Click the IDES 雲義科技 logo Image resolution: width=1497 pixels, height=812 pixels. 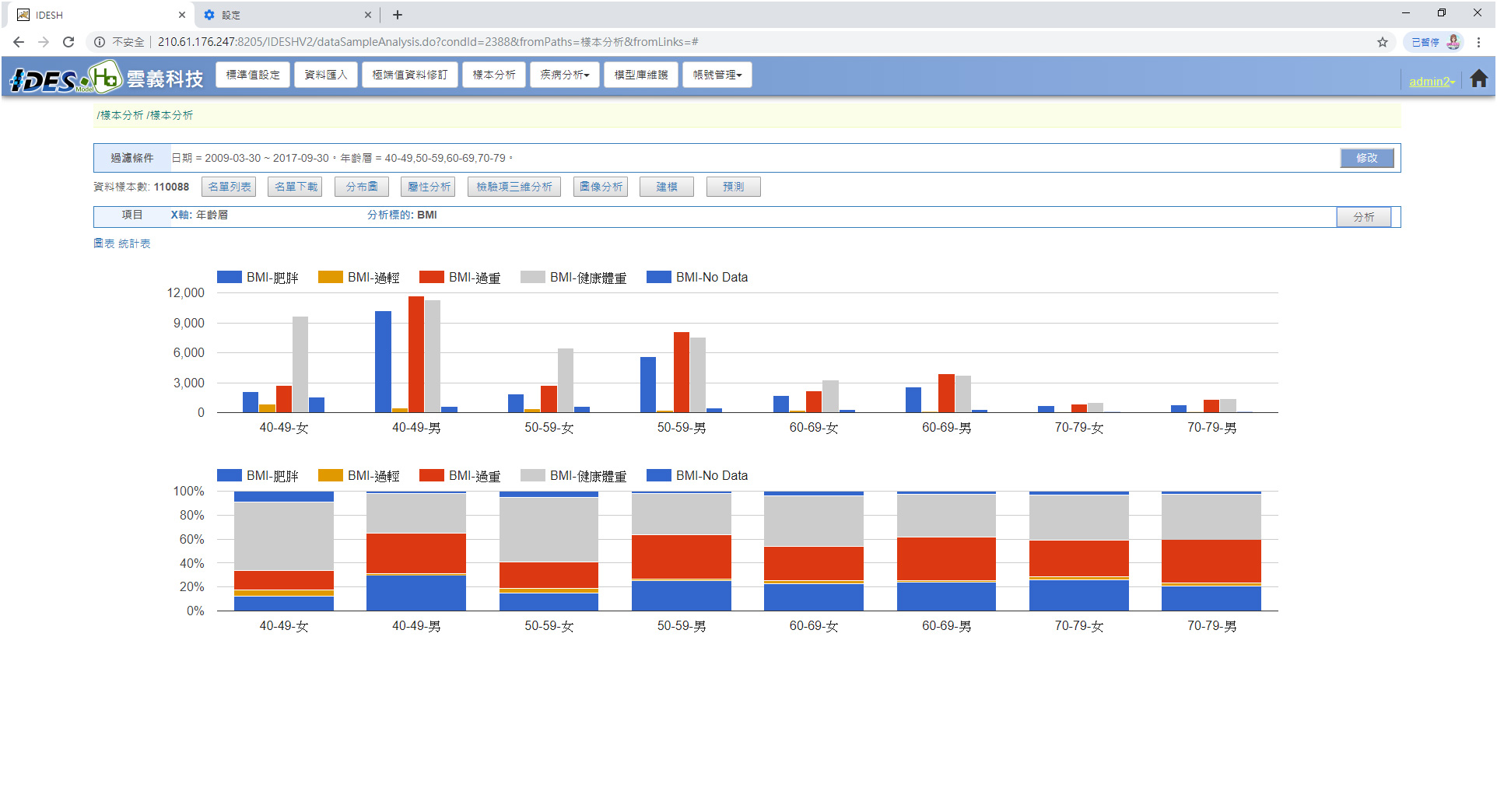tap(106, 79)
